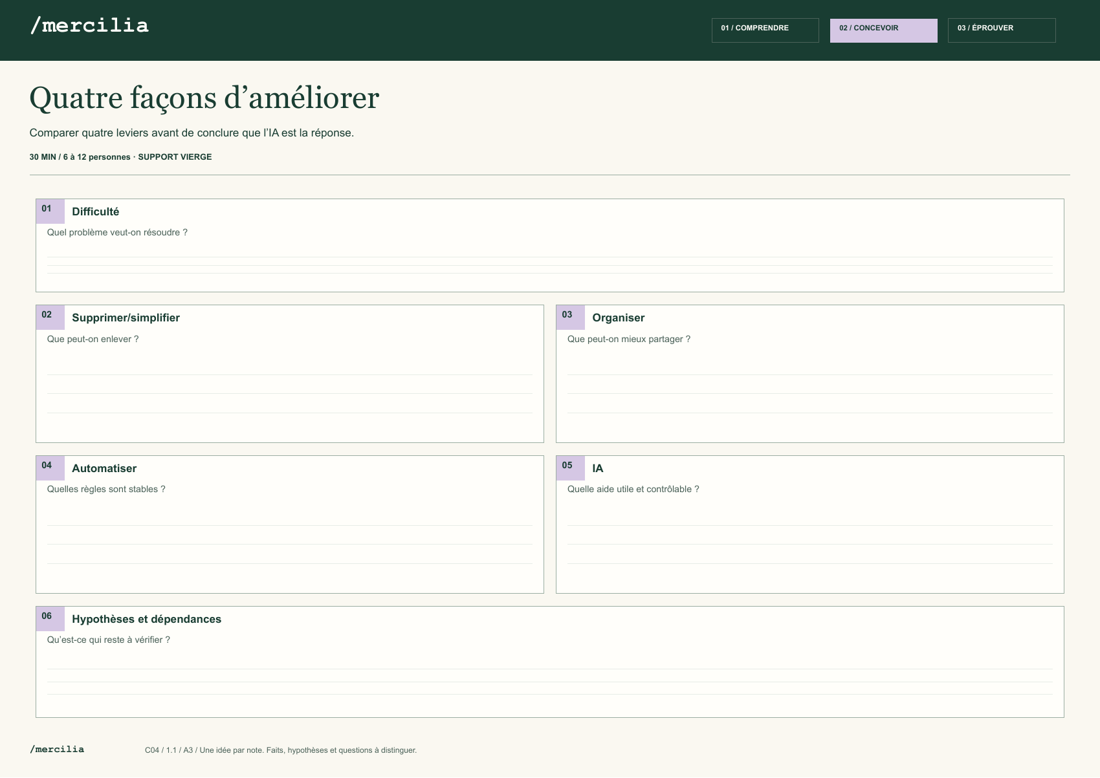Click in the Organiser answer lines

tap(810, 394)
